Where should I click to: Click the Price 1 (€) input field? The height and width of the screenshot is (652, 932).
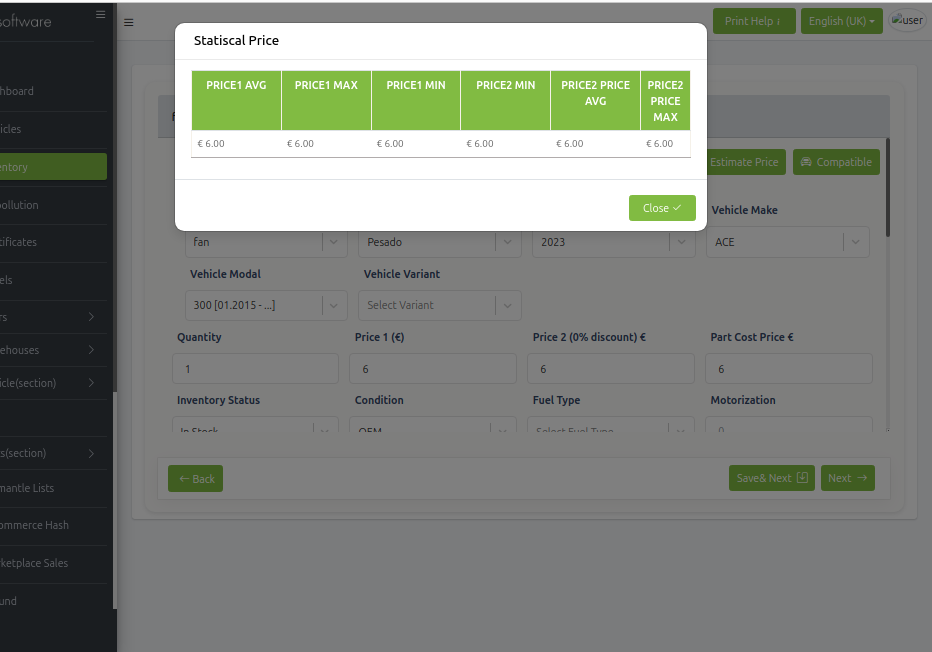click(433, 369)
